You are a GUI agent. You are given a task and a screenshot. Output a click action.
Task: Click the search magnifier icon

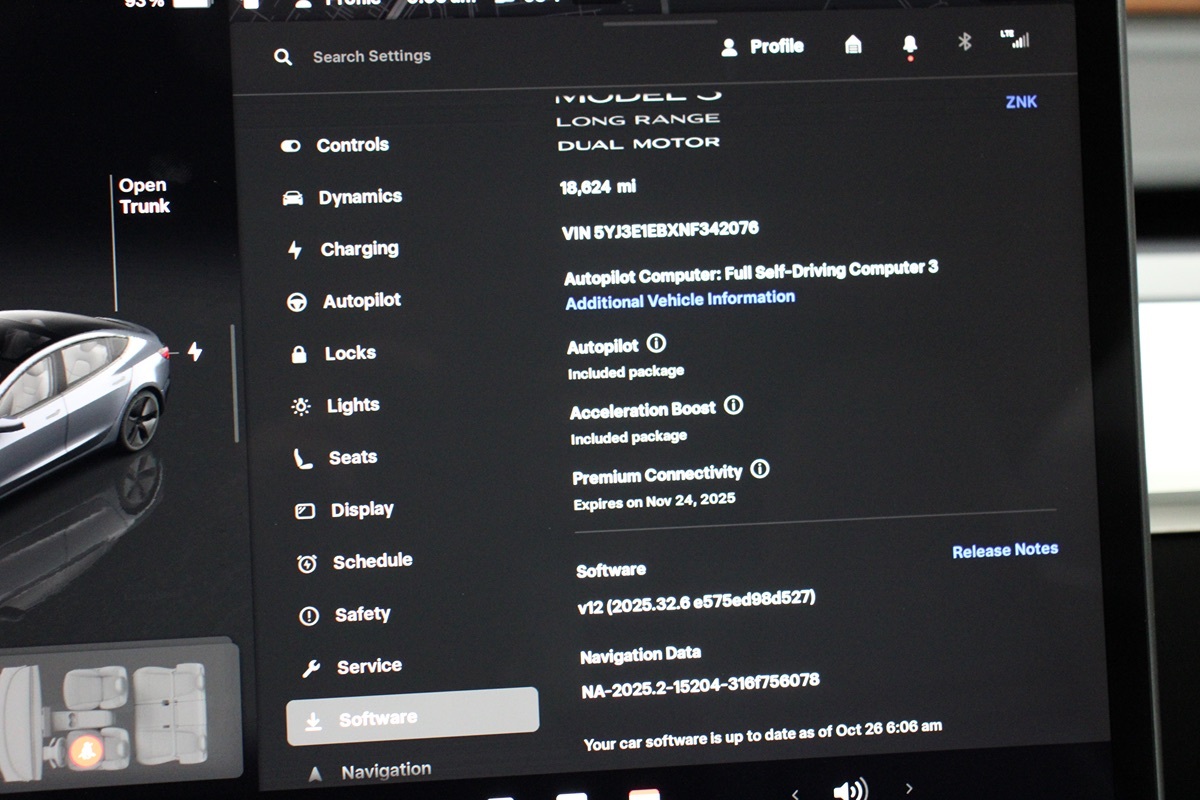(x=283, y=57)
